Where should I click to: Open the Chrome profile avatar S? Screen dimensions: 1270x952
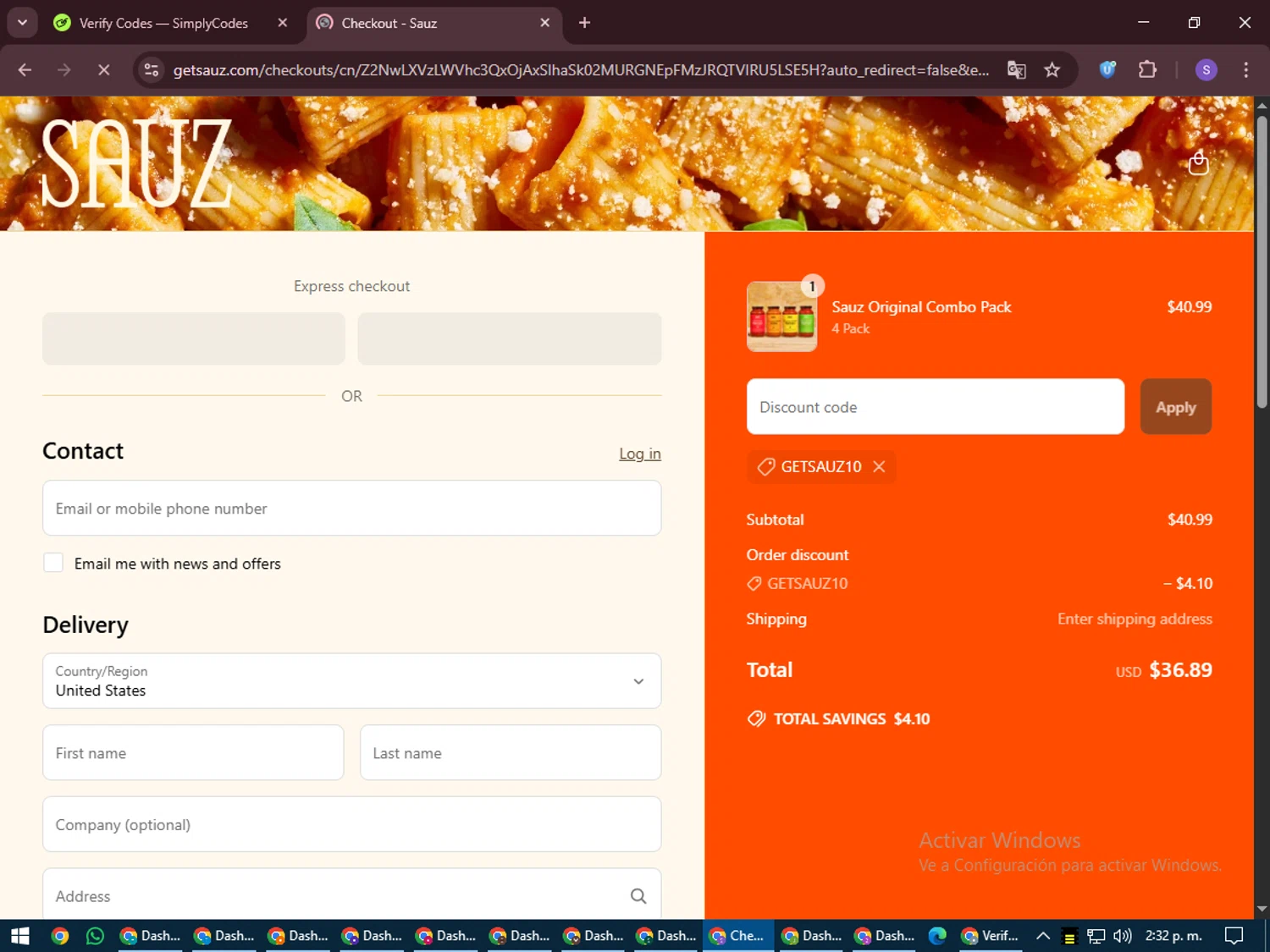[x=1206, y=70]
